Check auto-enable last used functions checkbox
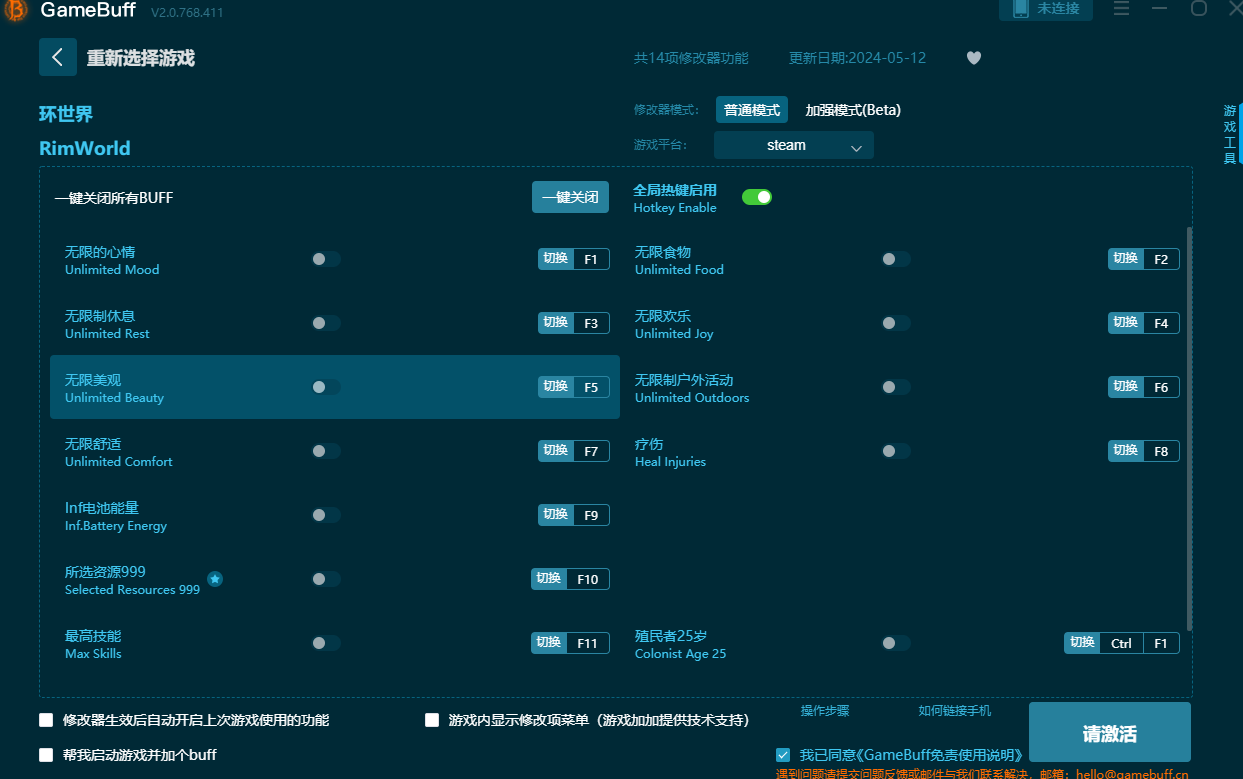This screenshot has width=1243, height=779. tap(46, 720)
